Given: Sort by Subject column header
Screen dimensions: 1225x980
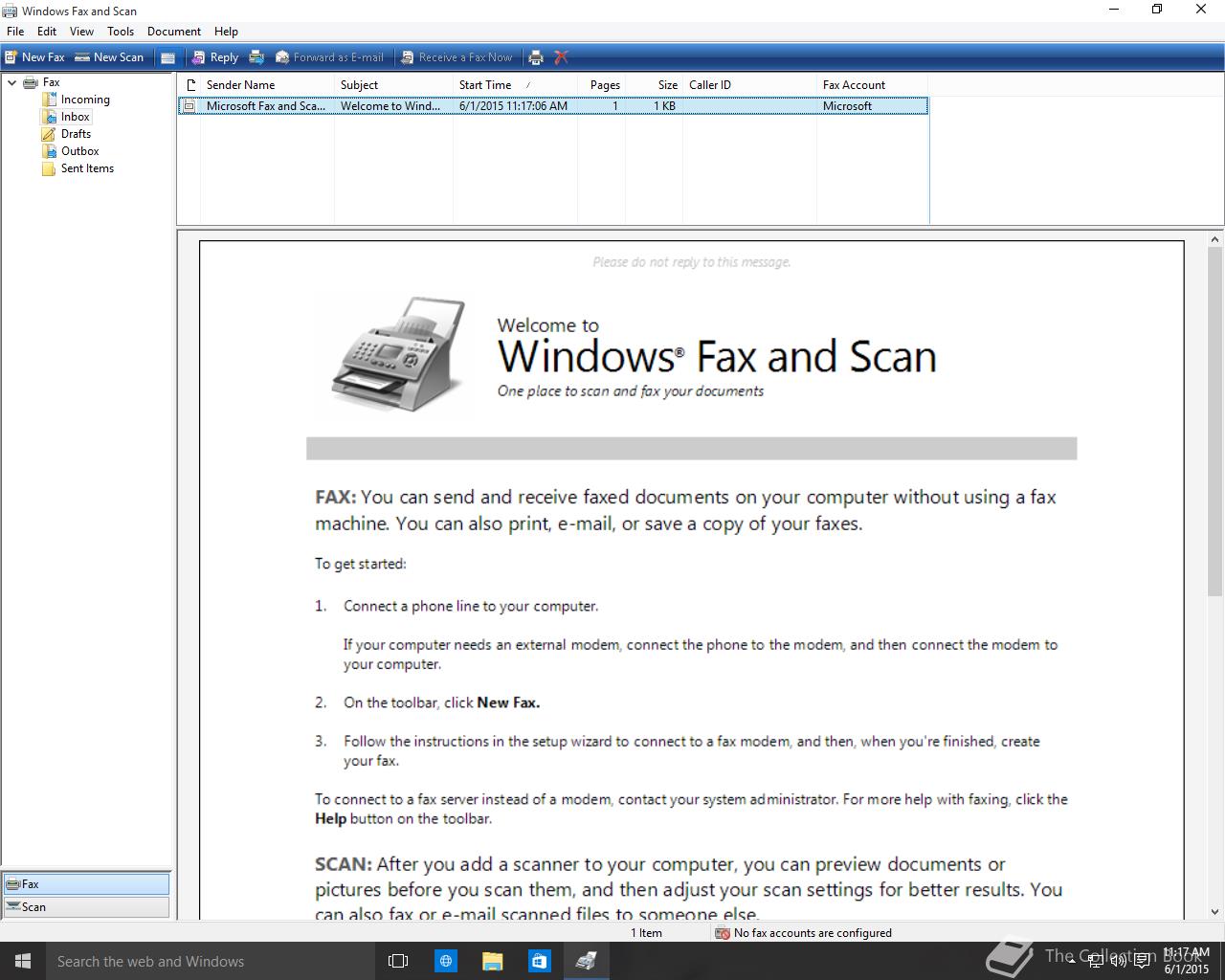Looking at the screenshot, I should coord(393,85).
